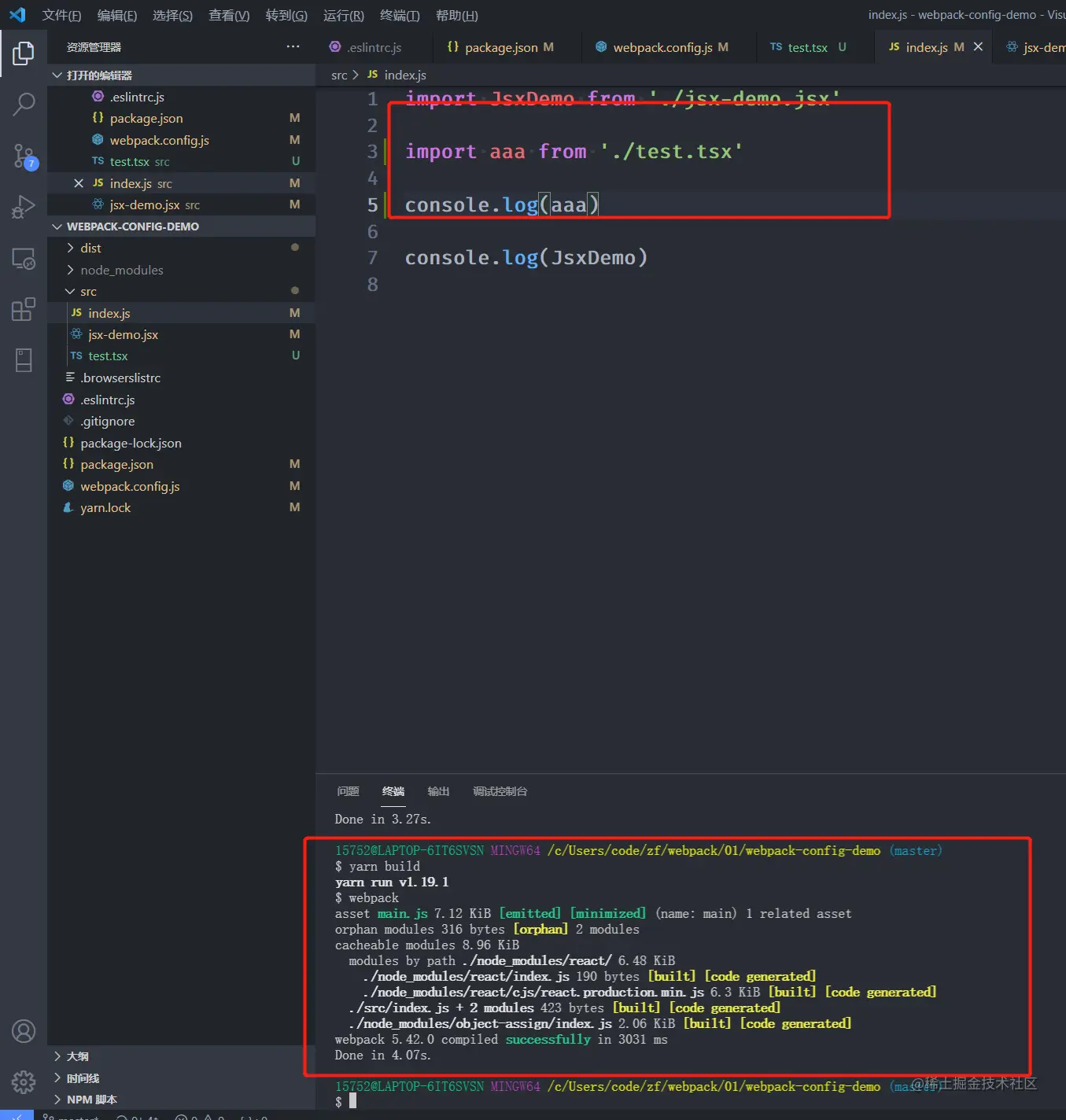The width and height of the screenshot is (1066, 1120).
Task: Click line number 3 in the gutter
Action: pos(372,152)
